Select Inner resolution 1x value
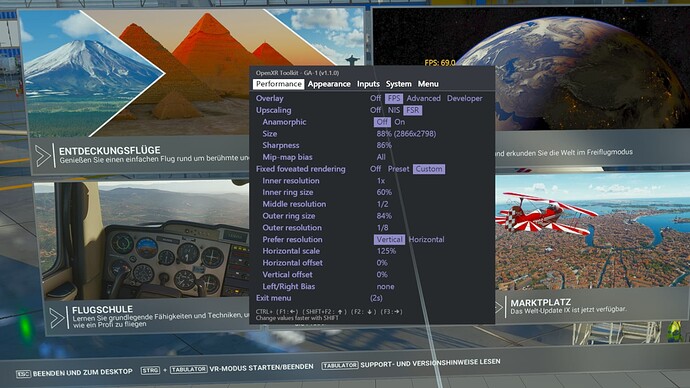The width and height of the screenshot is (690, 388). (381, 181)
